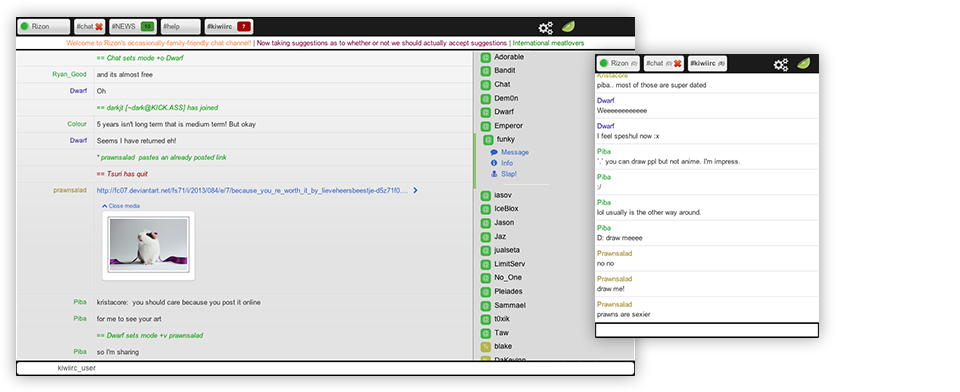Image resolution: width=960 pixels, height=392 pixels.
Task: Click the Slap hand icon
Action: 494,175
